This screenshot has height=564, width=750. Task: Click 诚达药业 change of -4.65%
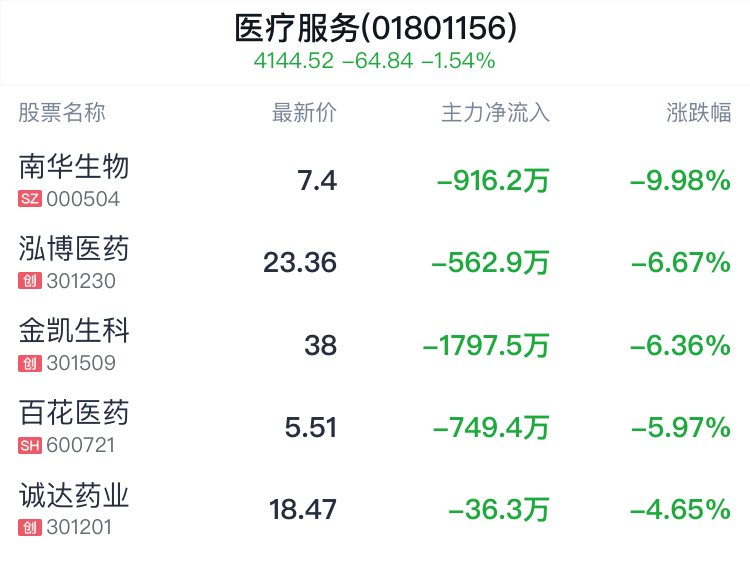pyautogui.click(x=681, y=510)
